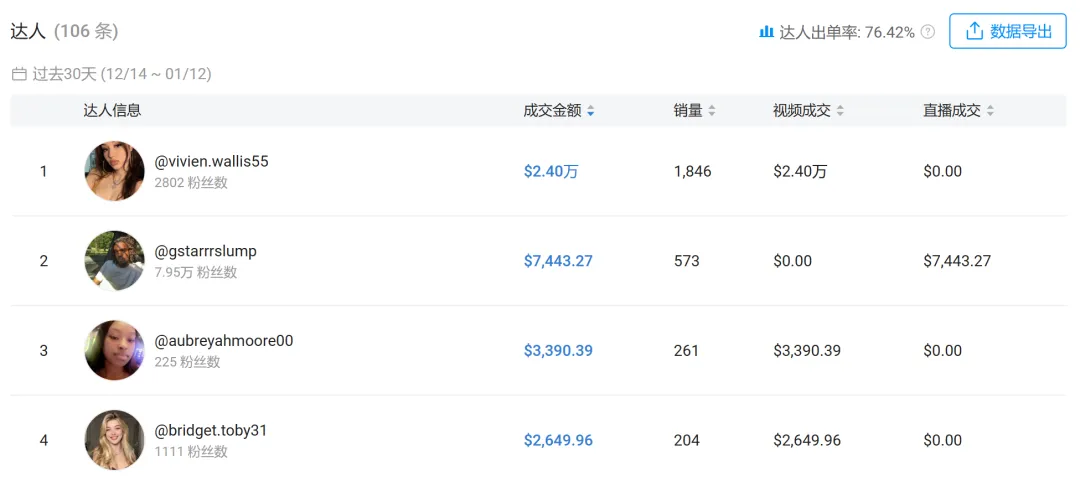
Task: Click the blue $3,390.39 amount
Action: [558, 350]
